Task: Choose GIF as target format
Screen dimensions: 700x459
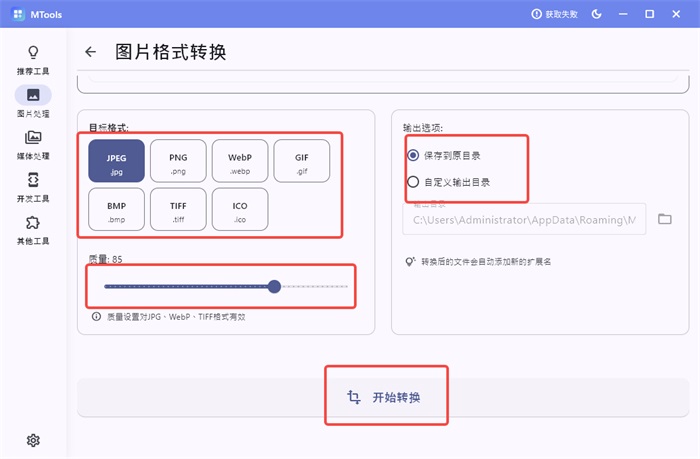Action: [302, 161]
